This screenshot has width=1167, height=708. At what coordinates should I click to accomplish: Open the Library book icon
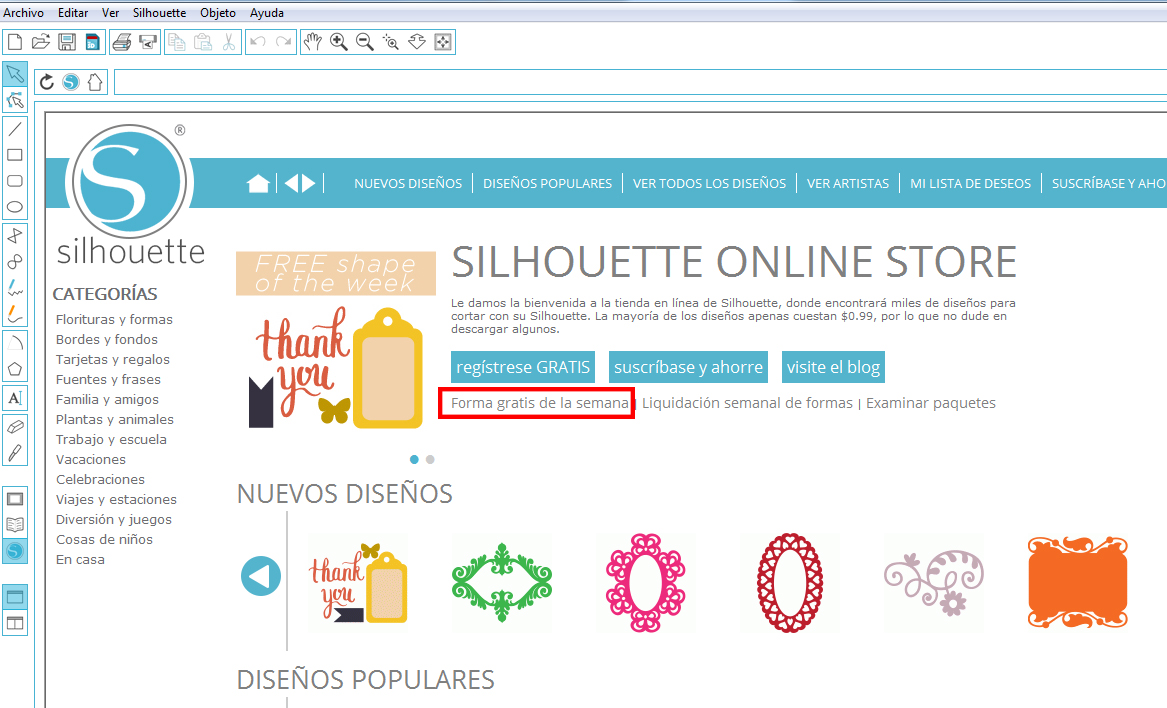(x=15, y=525)
